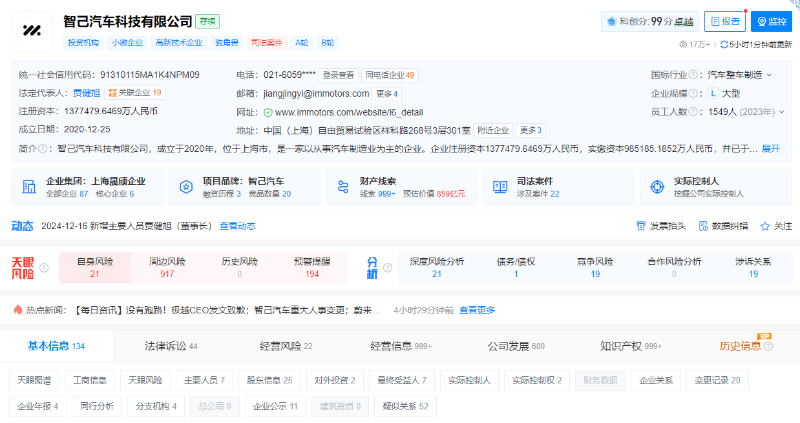Viewport: 800px width, 423px height.
Task: Open the 报告 report button
Action: [724, 21]
